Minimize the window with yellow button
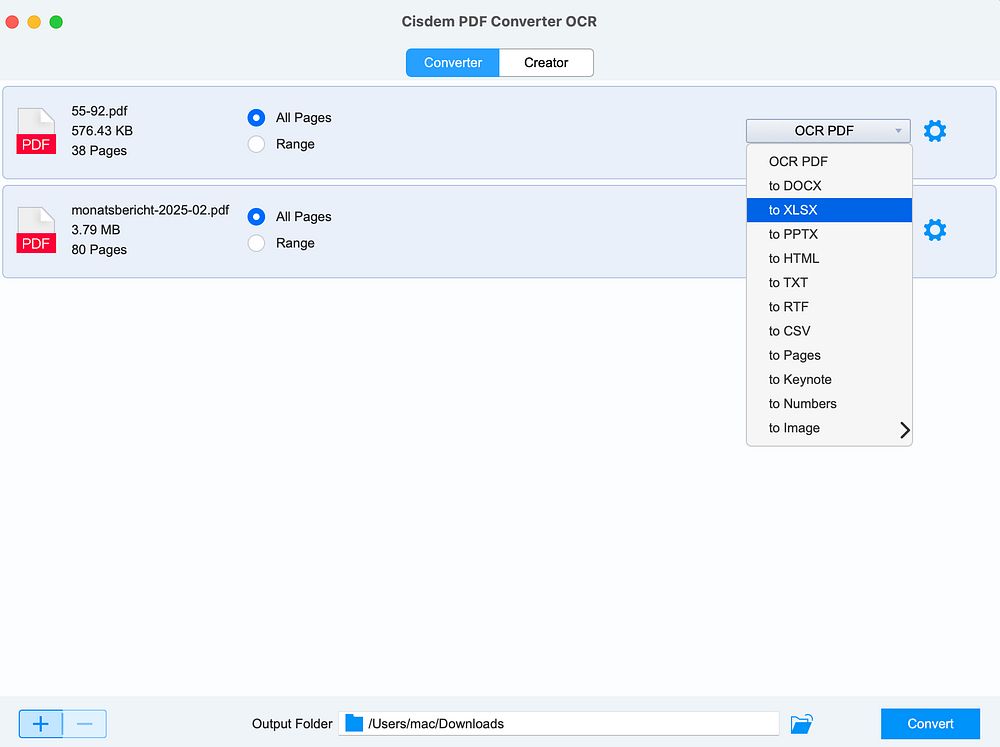This screenshot has width=1000, height=747. (x=34, y=22)
